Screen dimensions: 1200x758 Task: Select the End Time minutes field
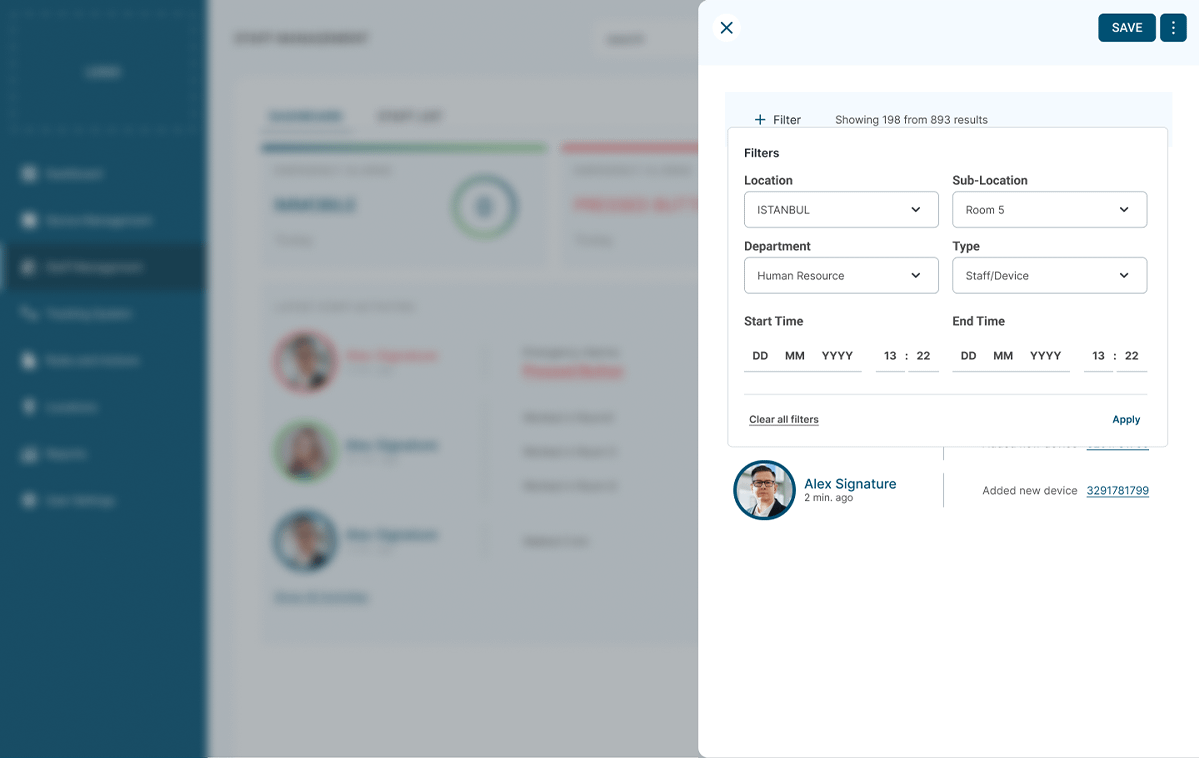(1132, 356)
